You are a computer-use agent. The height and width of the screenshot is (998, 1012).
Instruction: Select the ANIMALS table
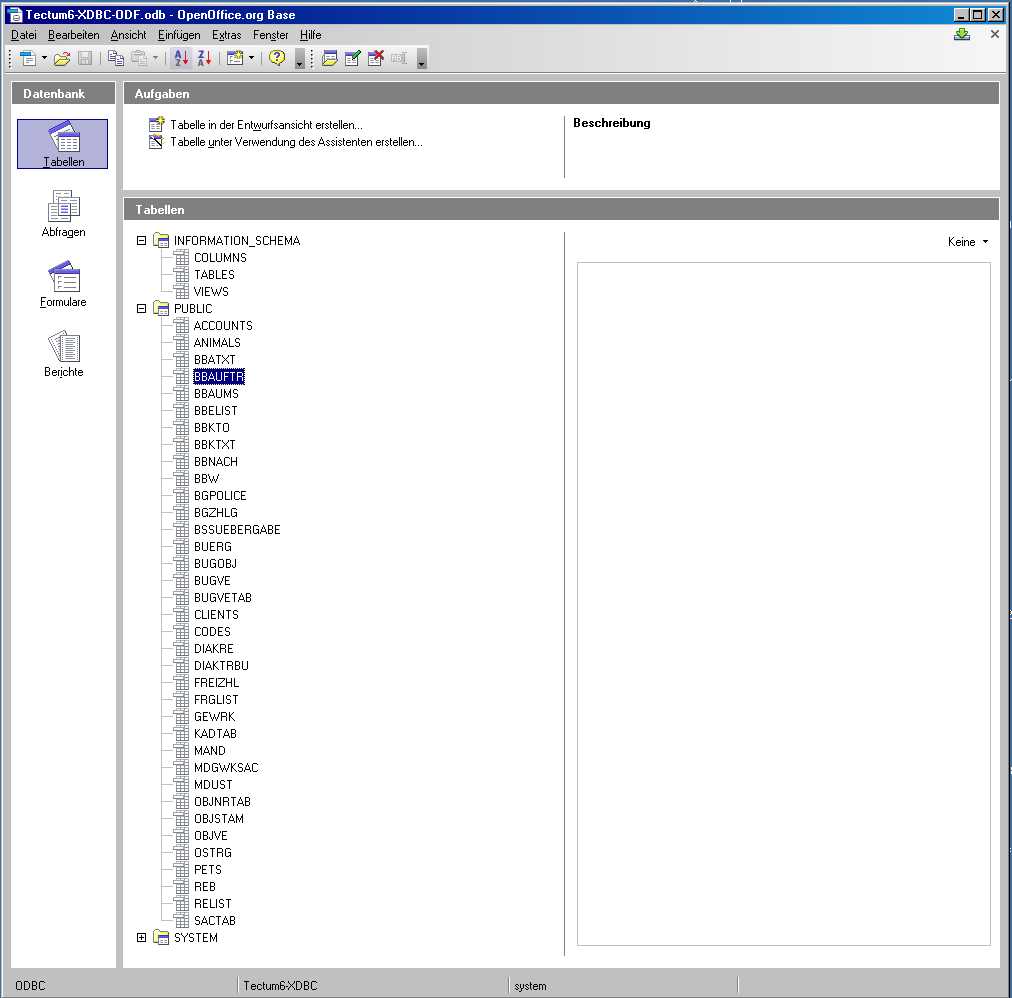point(217,343)
